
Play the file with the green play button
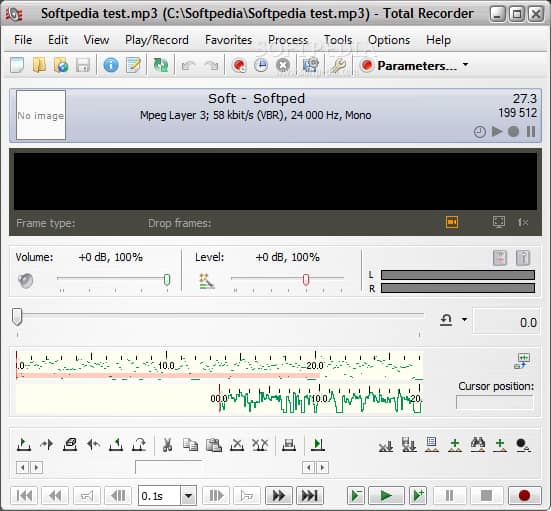point(386,496)
